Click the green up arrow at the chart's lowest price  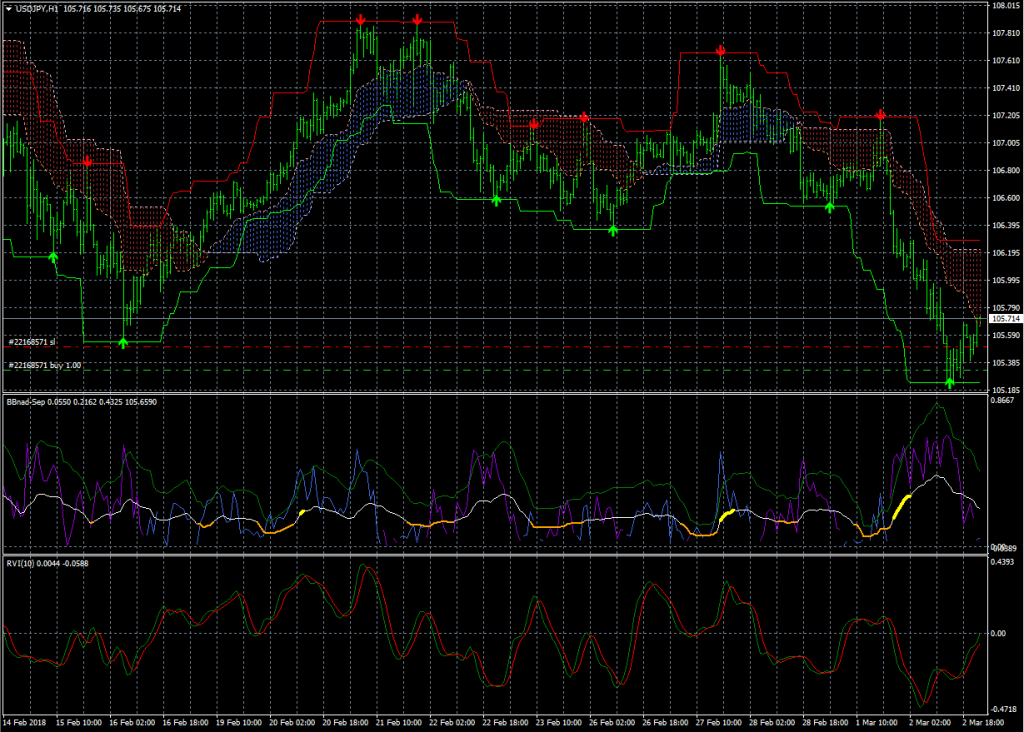(949, 383)
